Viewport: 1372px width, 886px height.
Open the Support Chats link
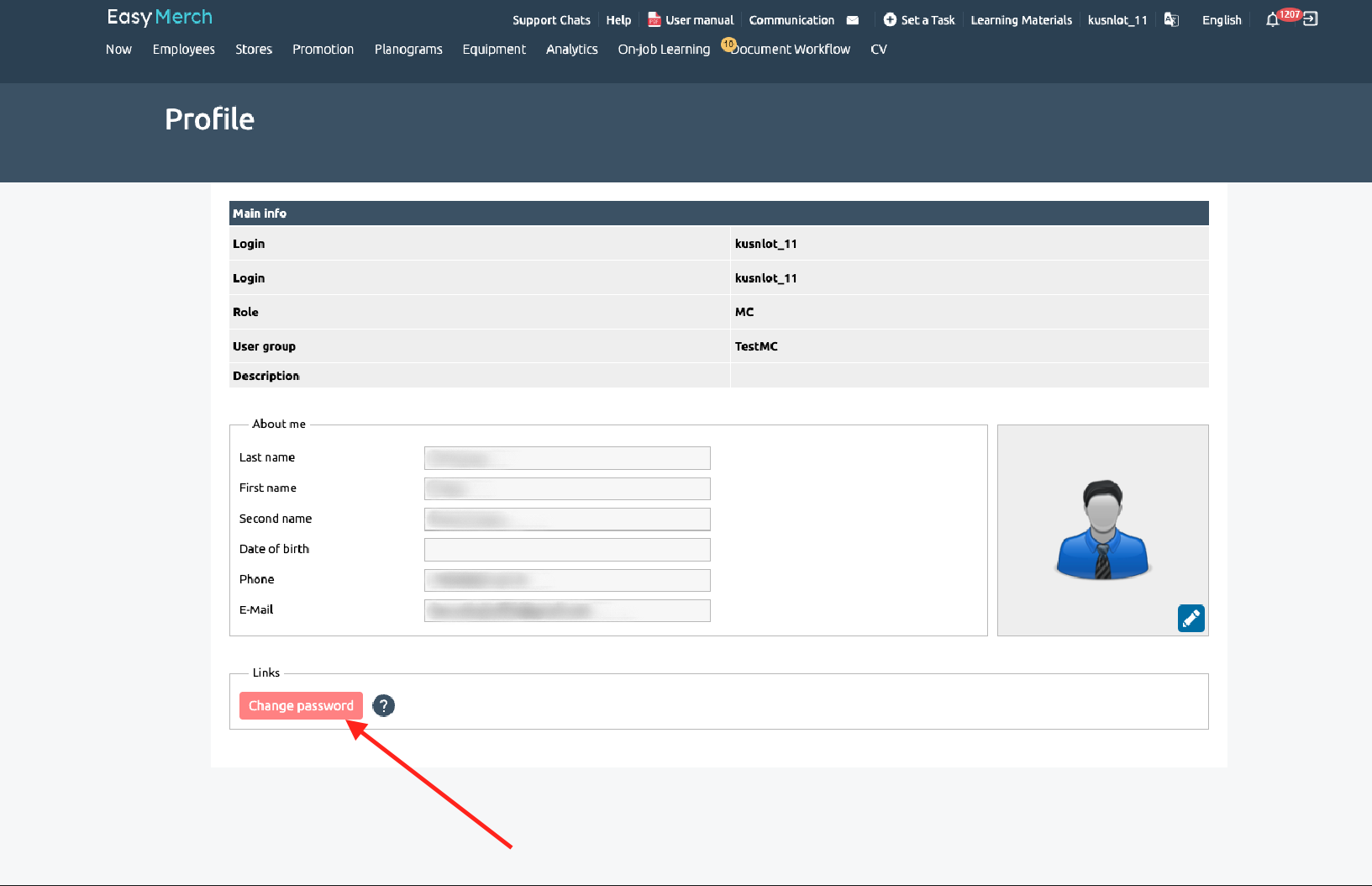click(x=551, y=20)
